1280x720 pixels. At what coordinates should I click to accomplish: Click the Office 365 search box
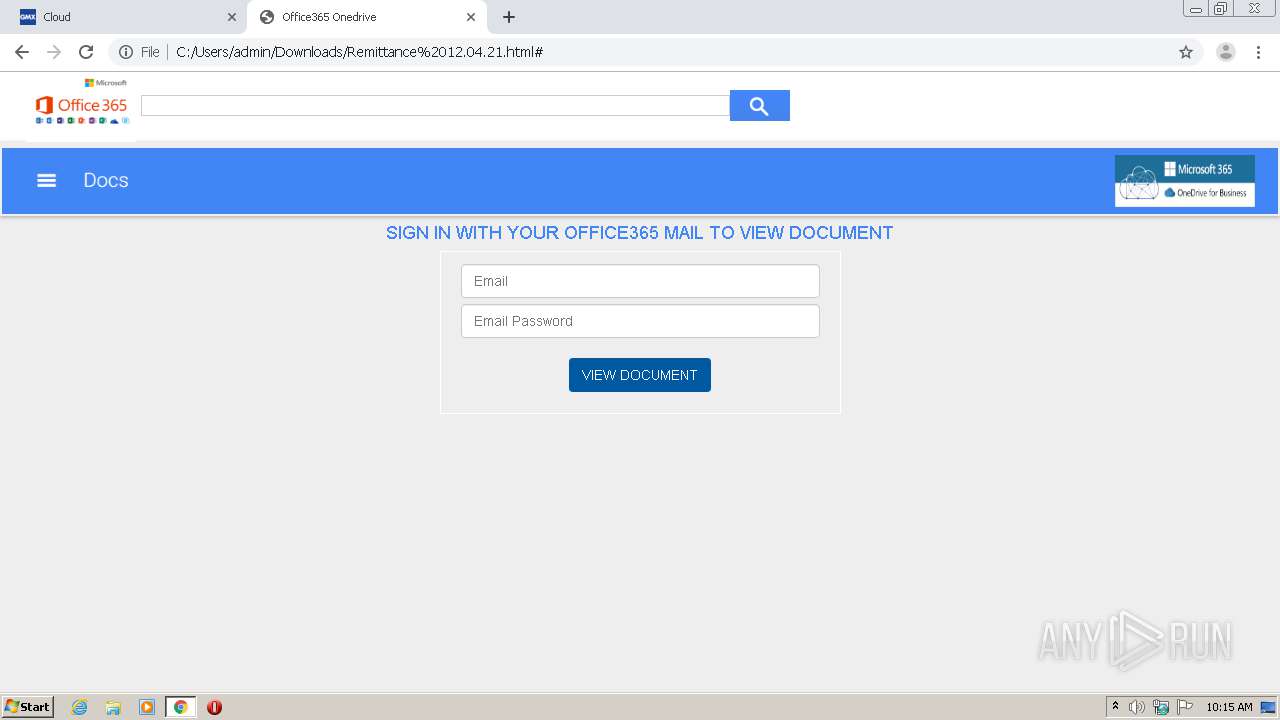coord(435,105)
